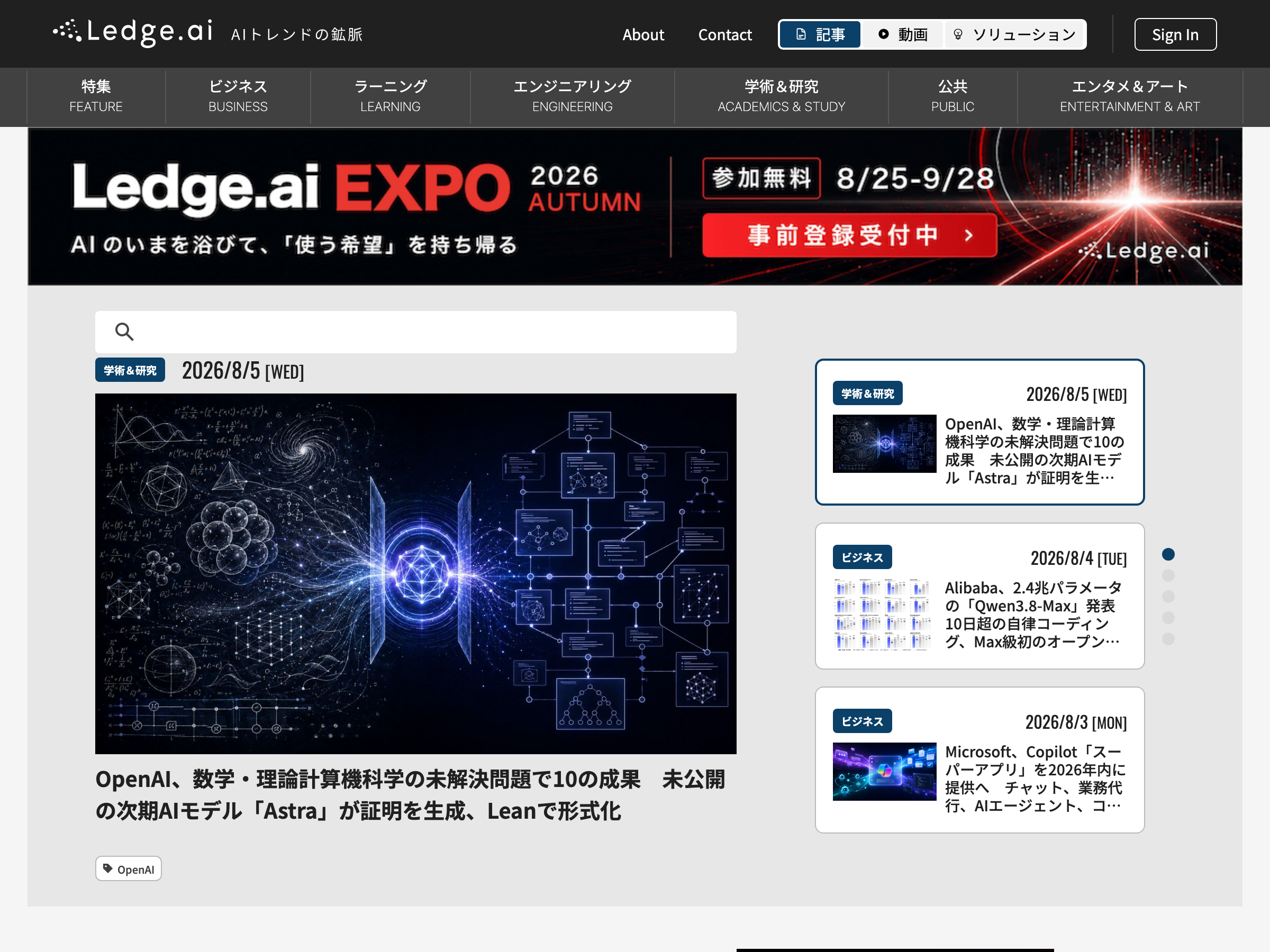Viewport: 1270px width, 952px height.
Task: Click 学術＆研究 tag in first sidebar card
Action: pyautogui.click(x=867, y=393)
